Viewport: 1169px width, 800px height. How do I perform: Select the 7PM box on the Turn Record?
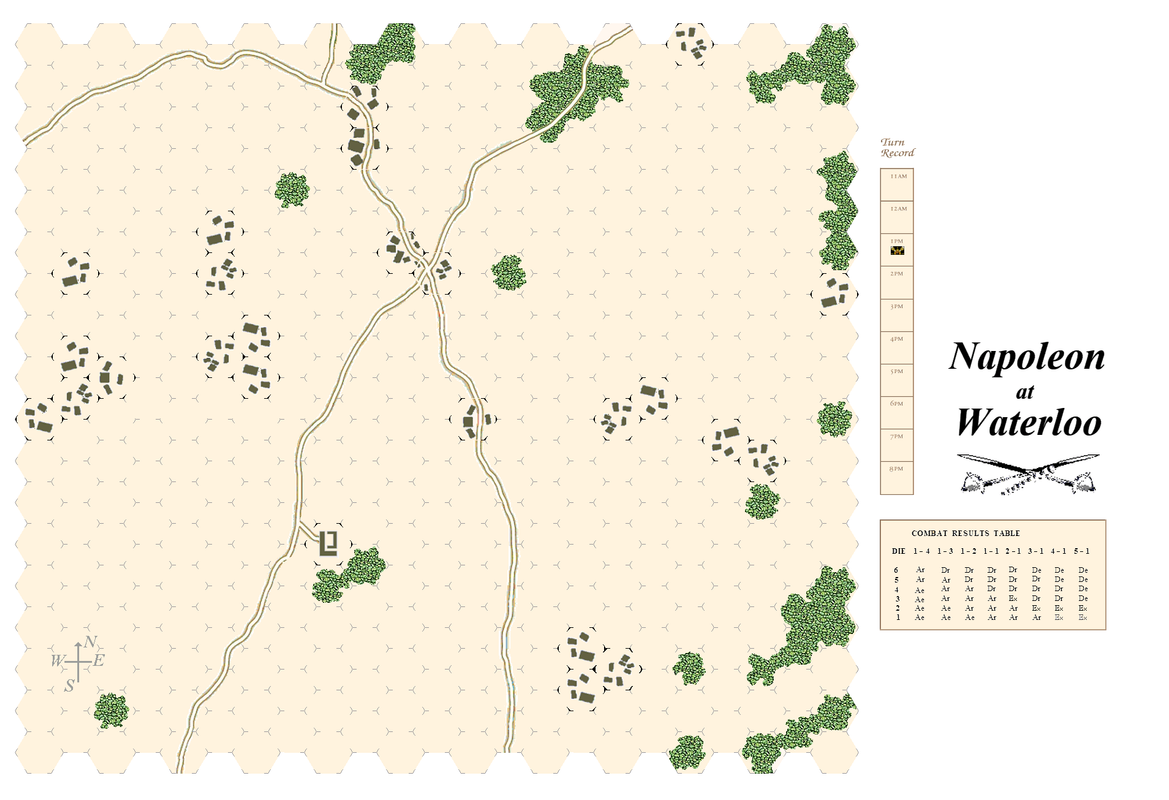[x=897, y=445]
